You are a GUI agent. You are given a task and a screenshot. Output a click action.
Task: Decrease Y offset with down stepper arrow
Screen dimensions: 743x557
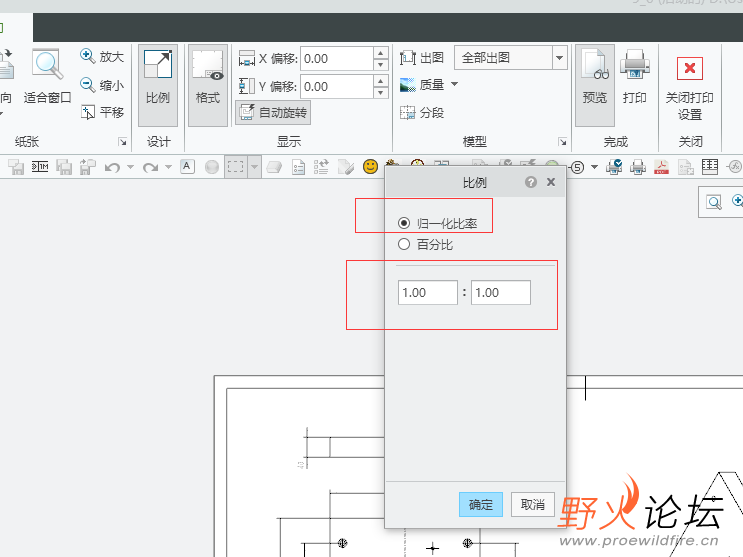pos(381,93)
